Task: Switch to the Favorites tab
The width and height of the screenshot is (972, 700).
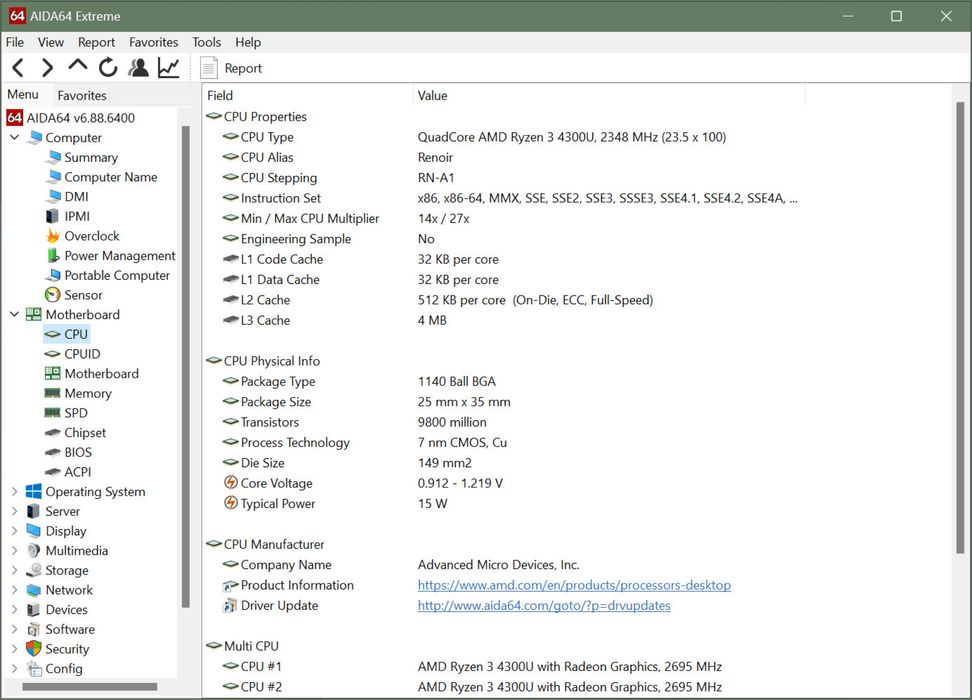Action: click(82, 96)
